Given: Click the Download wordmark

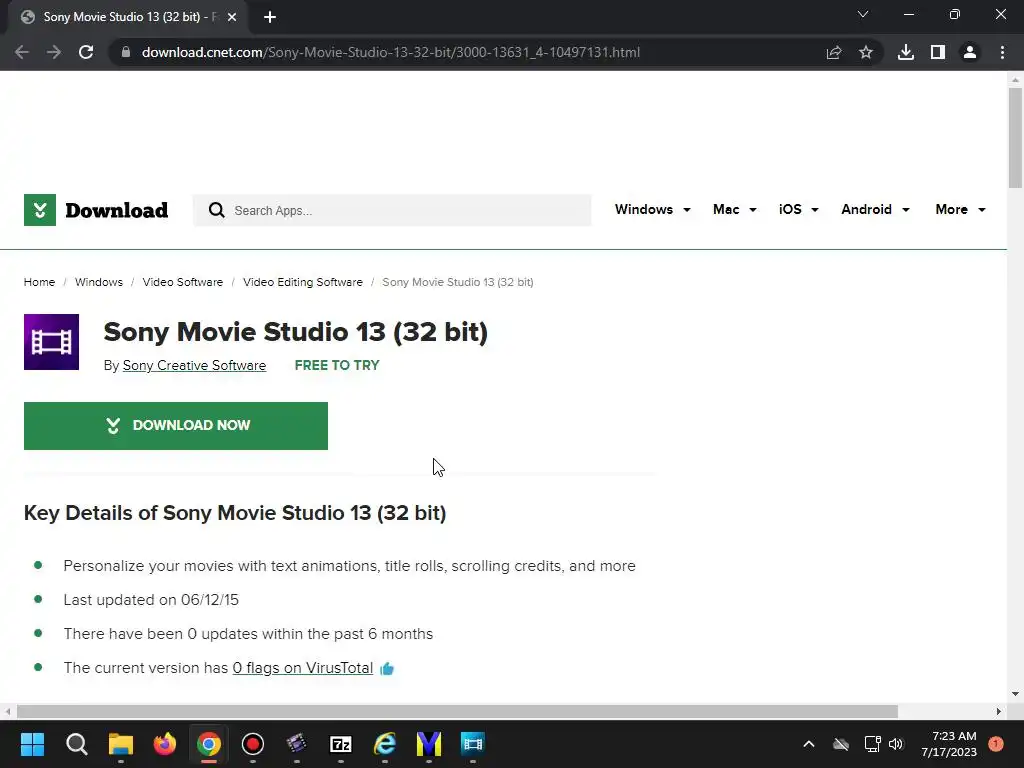Looking at the screenshot, I should [116, 210].
